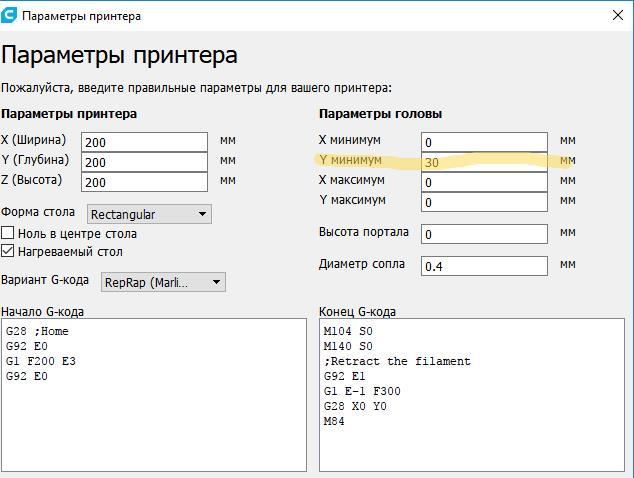Click the Y минимум field showing 30

484,162
